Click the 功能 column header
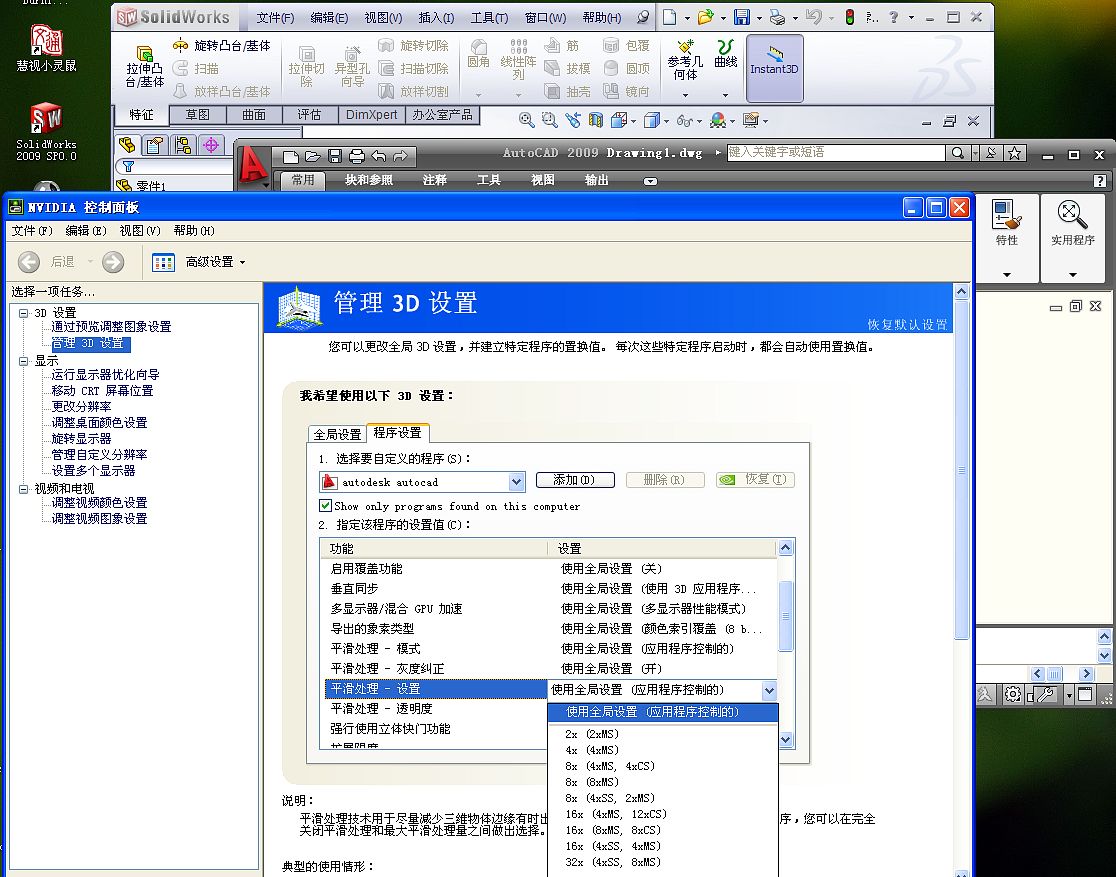This screenshot has width=1116, height=877. click(x=434, y=548)
